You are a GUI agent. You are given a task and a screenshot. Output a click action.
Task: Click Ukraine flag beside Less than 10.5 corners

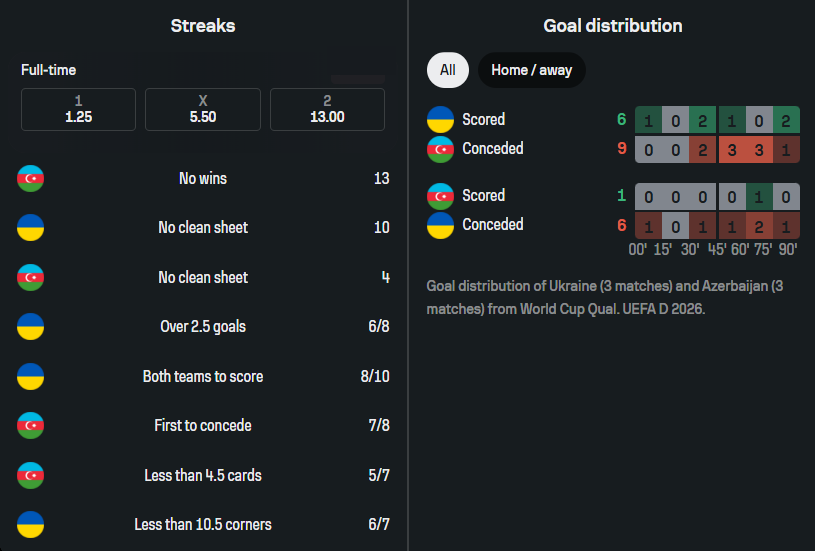coord(31,524)
